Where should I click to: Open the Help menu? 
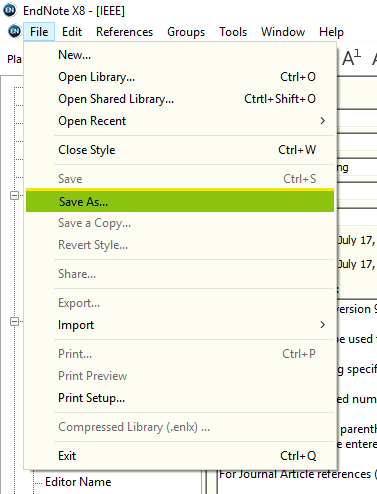(x=331, y=32)
